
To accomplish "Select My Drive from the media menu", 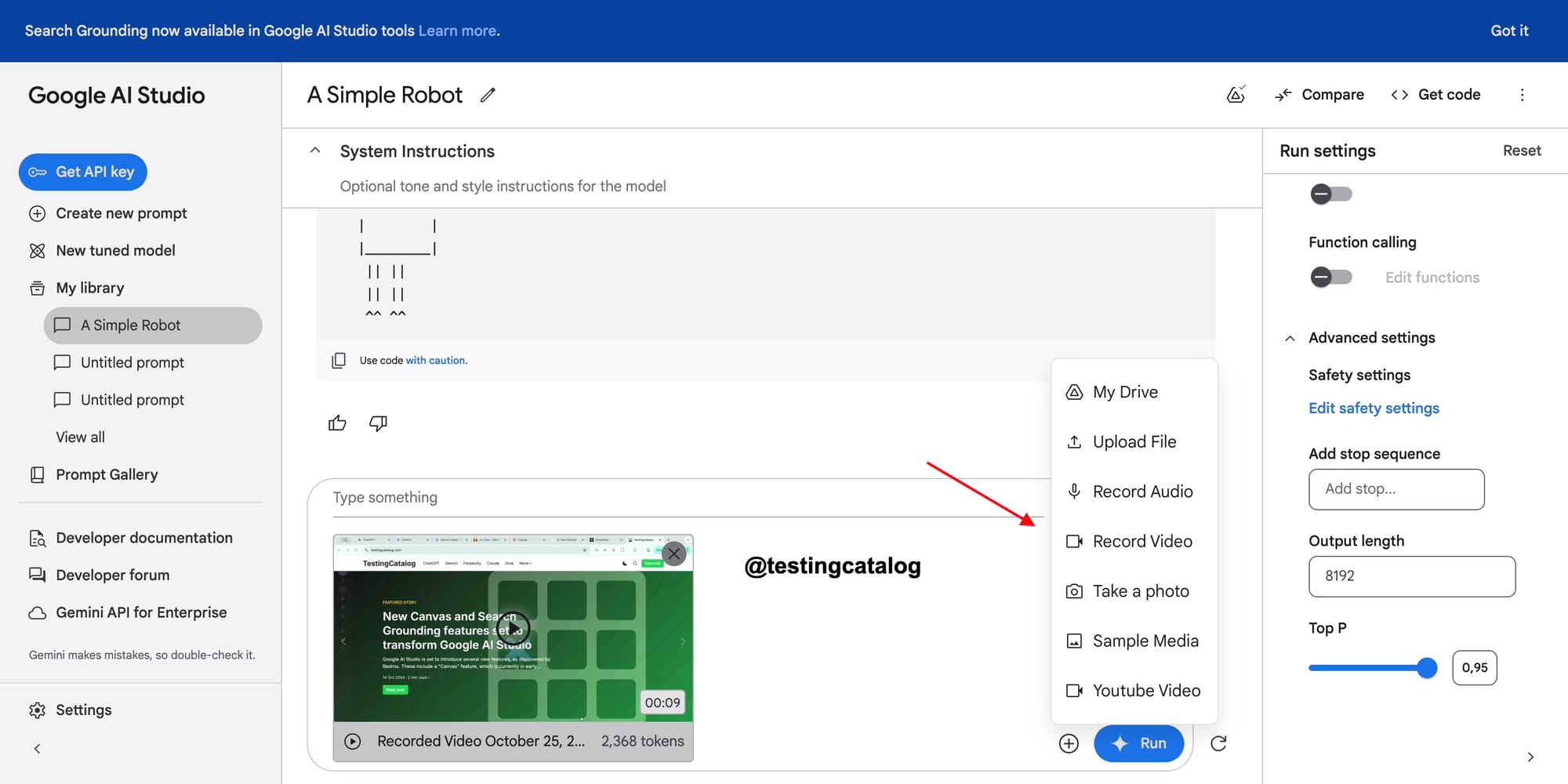I will tap(1134, 392).
